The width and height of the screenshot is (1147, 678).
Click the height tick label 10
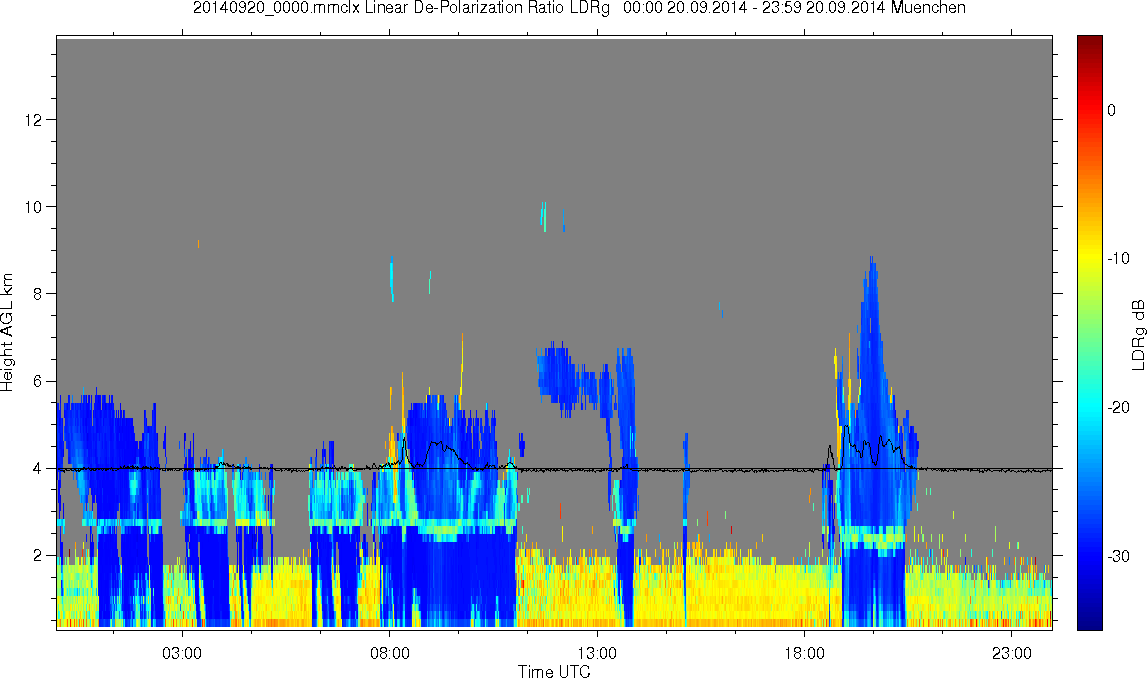[x=34, y=207]
